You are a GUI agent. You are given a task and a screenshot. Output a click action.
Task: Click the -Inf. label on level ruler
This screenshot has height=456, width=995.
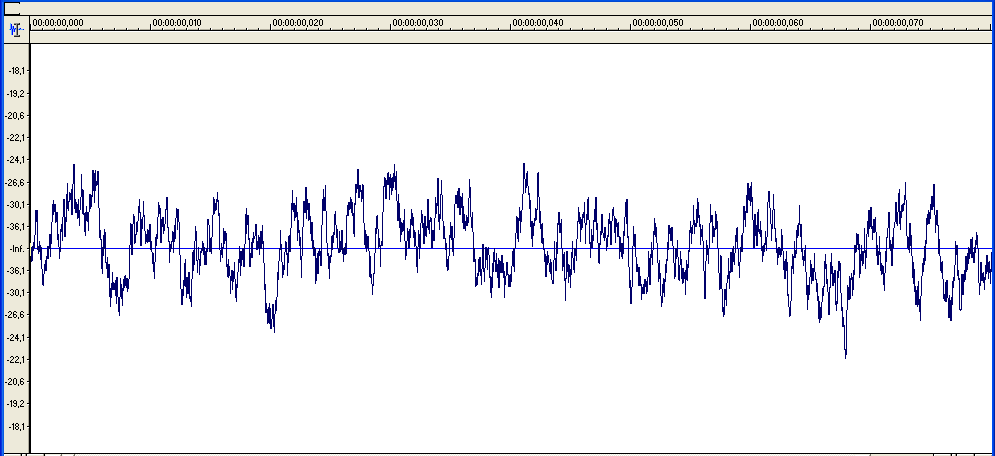(17, 249)
